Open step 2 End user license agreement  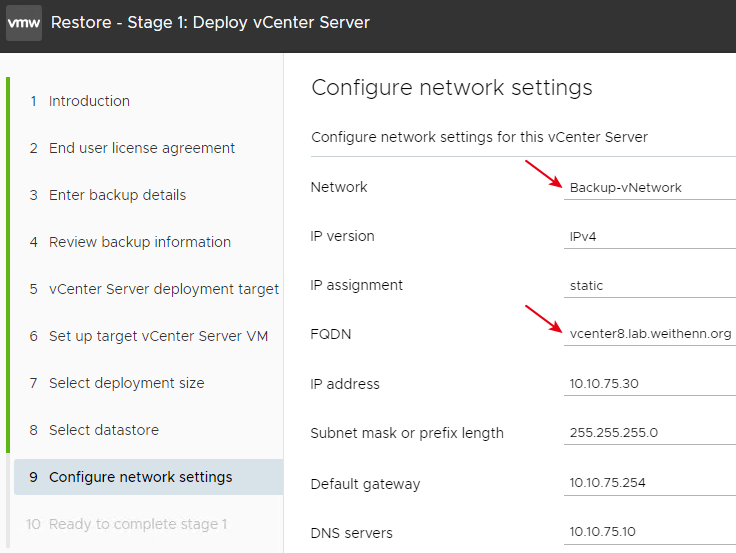point(132,148)
